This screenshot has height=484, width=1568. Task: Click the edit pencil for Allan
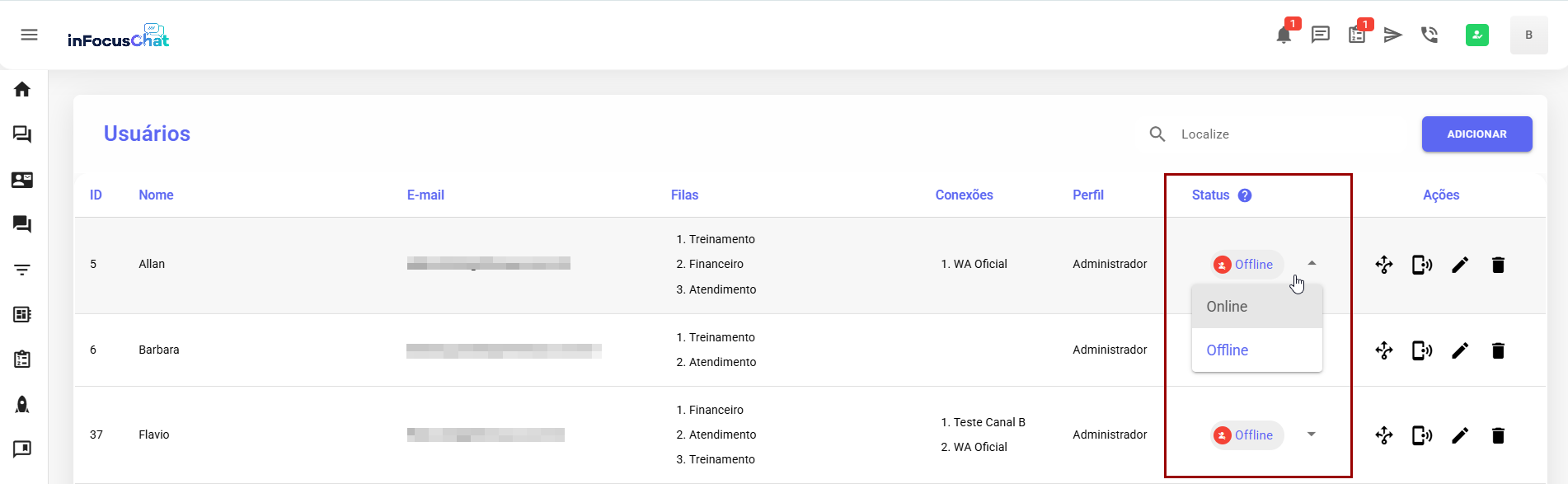pos(1460,265)
